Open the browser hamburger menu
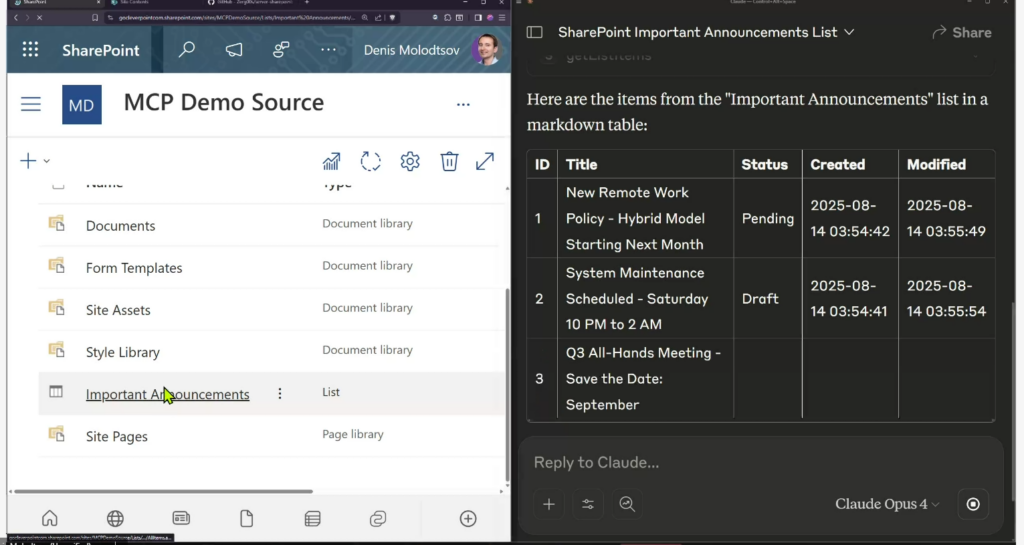This screenshot has height=545, width=1024. click(x=502, y=18)
